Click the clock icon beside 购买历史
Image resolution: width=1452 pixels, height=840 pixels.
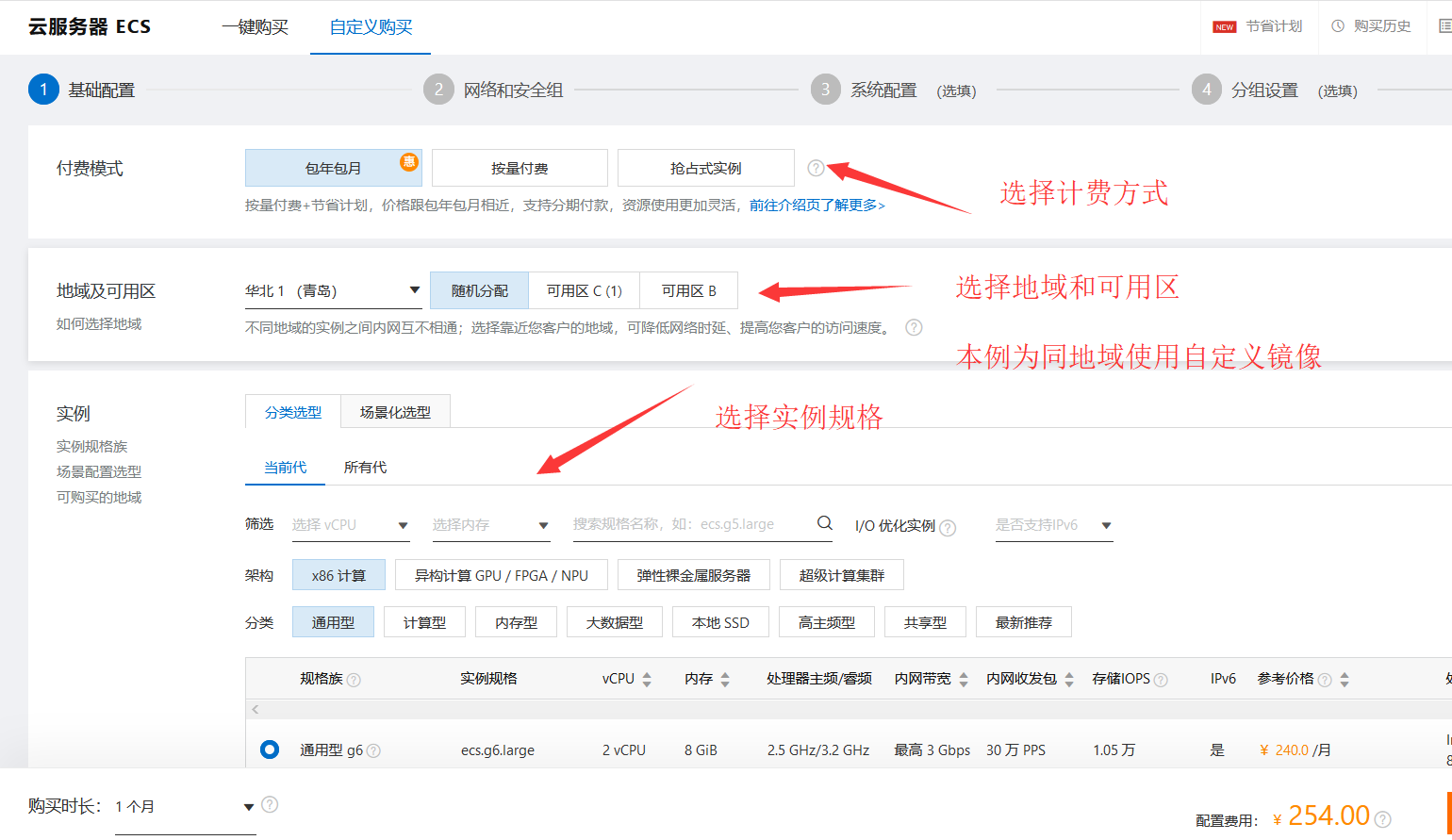coord(1337,26)
